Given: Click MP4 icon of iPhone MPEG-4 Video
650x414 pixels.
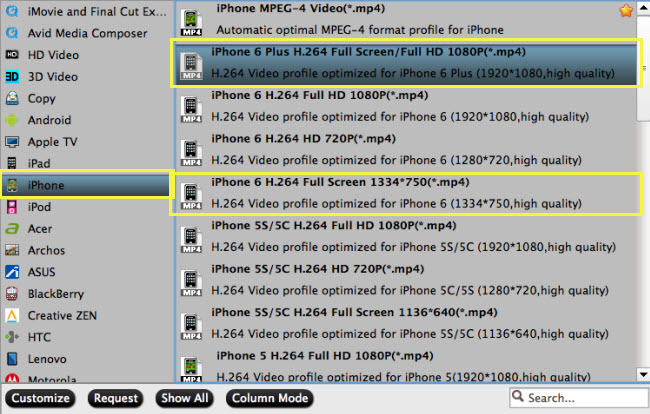Looking at the screenshot, I should (x=191, y=23).
